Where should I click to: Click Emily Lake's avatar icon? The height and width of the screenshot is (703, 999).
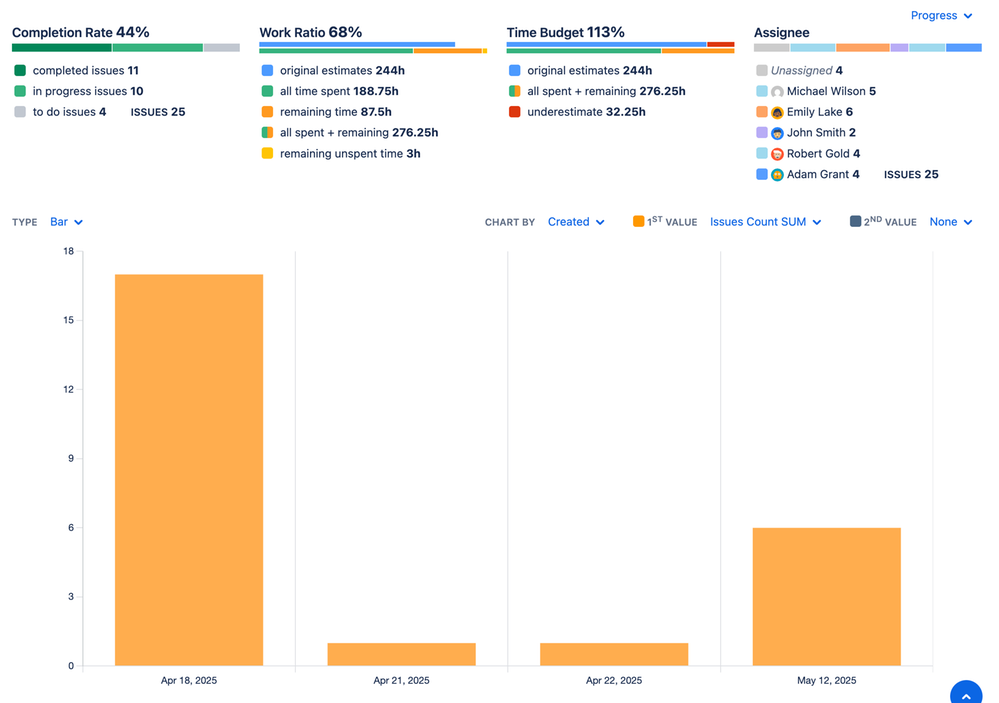777,113
